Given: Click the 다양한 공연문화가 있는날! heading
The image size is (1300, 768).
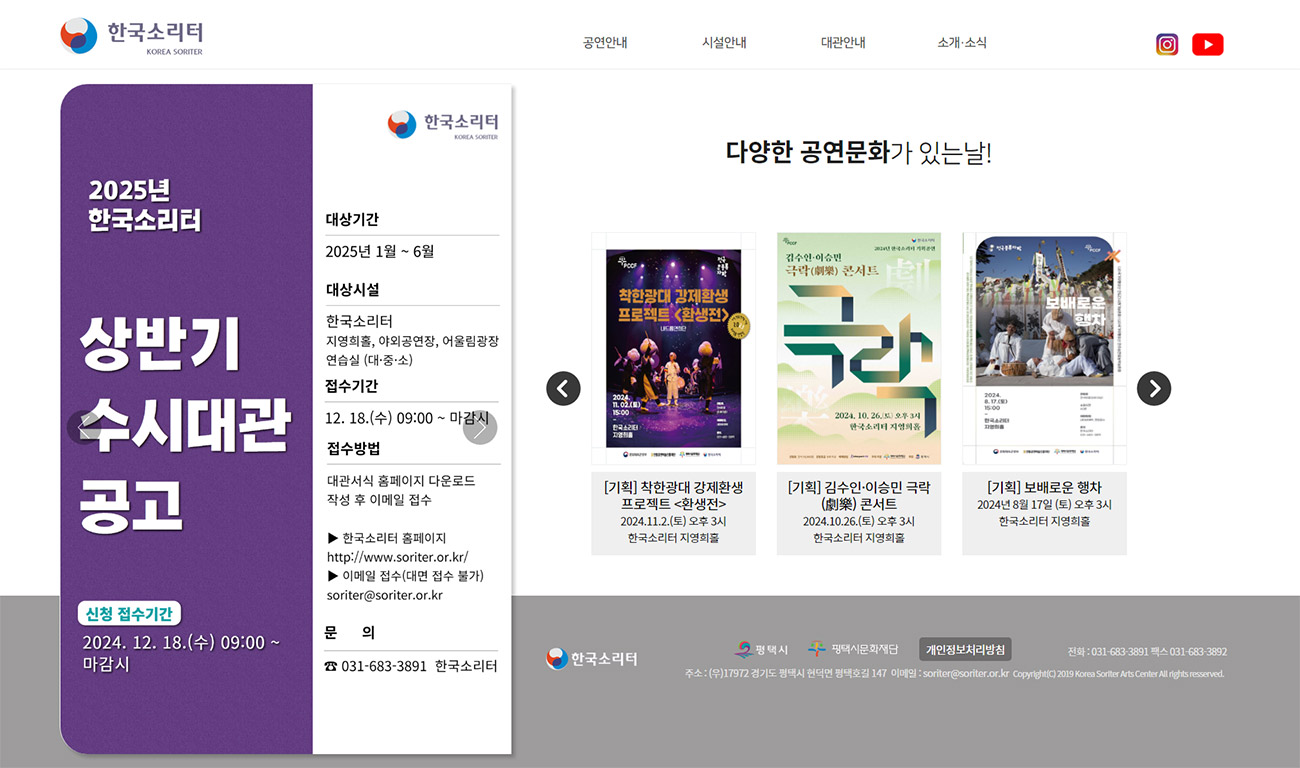Looking at the screenshot, I should 858,153.
